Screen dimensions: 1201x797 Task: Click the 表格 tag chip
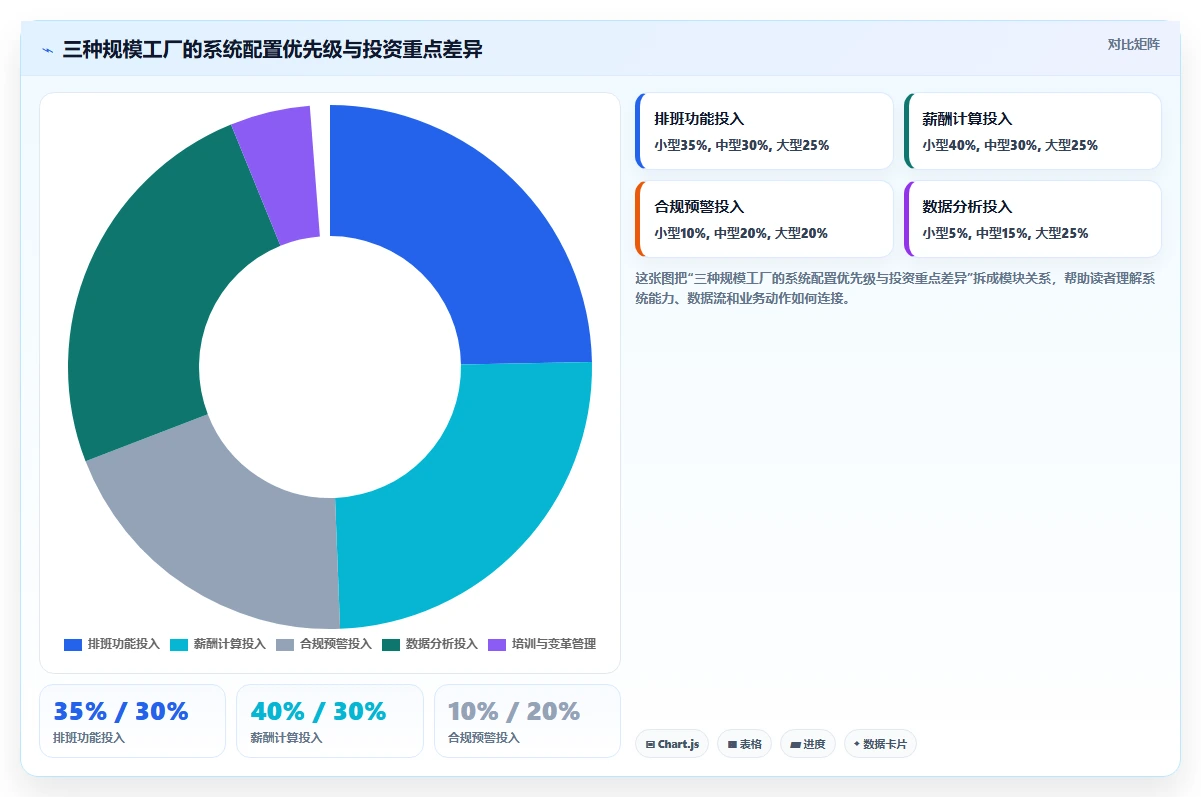744,744
